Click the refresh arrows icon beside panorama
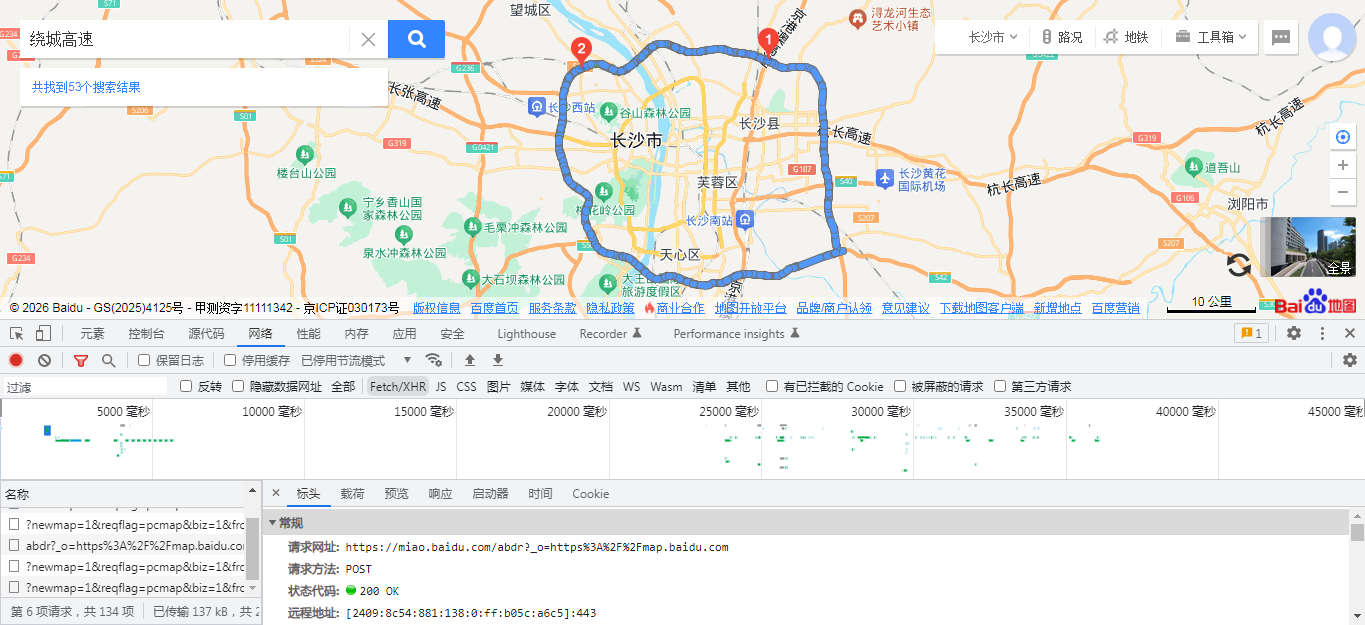This screenshot has height=625, width=1365. [x=1239, y=265]
